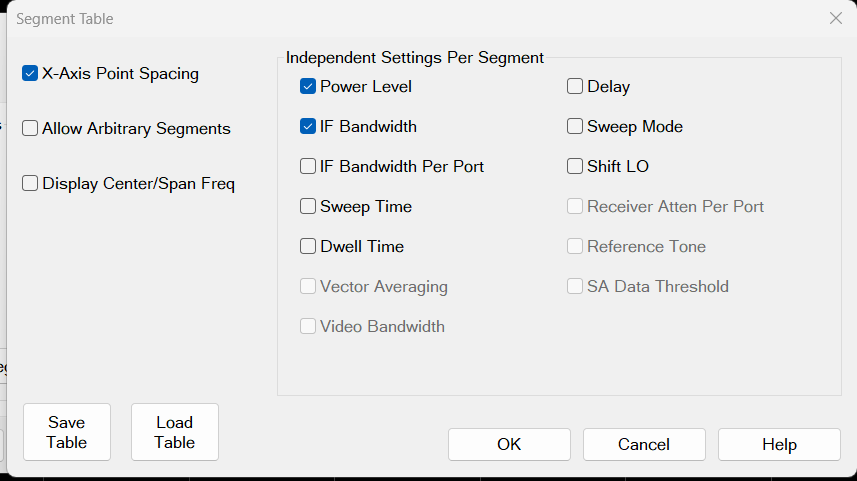Open Help for Segment Table

tap(779, 444)
